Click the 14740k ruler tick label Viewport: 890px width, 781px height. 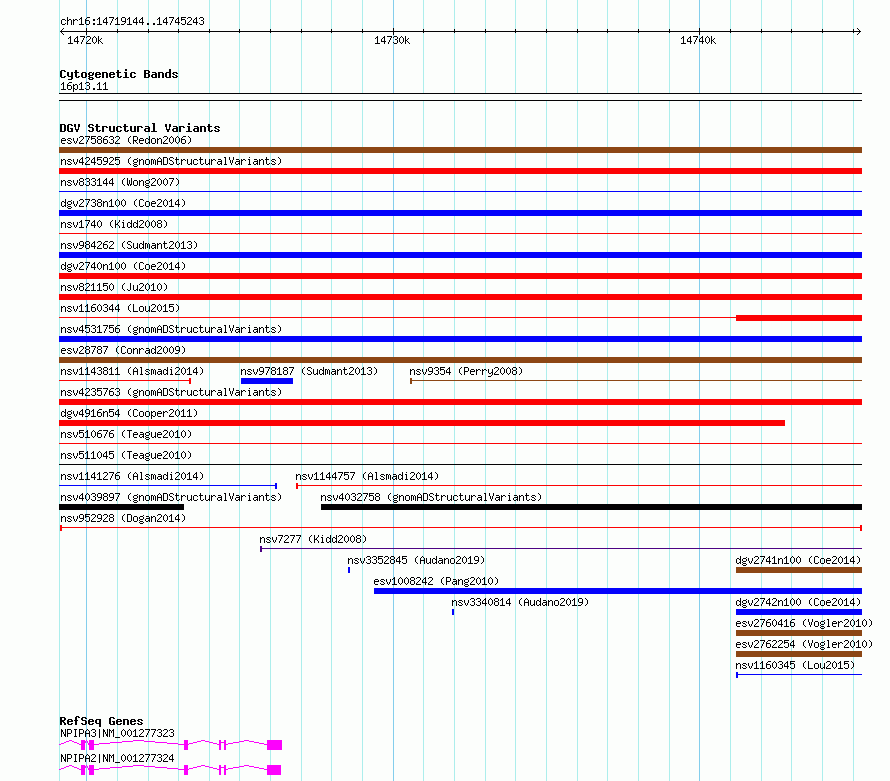[x=698, y=40]
